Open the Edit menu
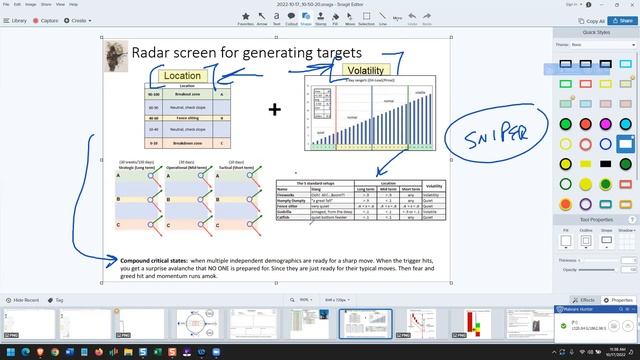This screenshot has width=640, height=360. [x=17, y=4]
